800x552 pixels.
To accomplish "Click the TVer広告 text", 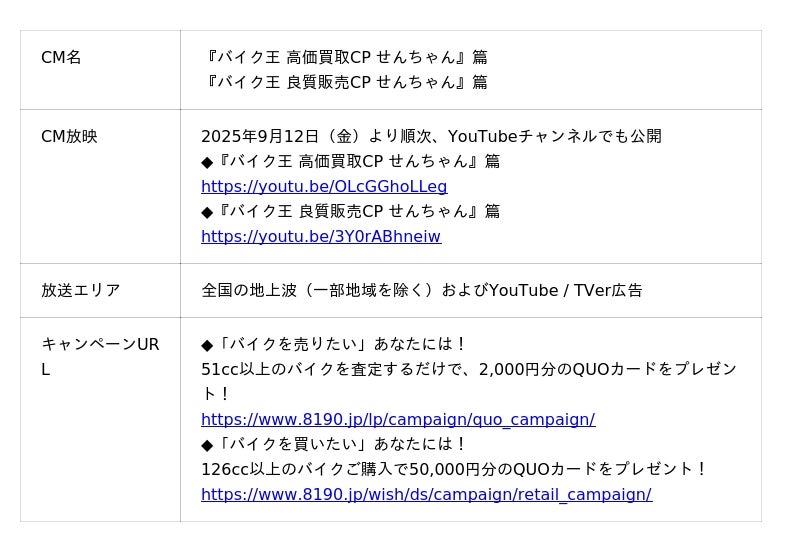I will pos(607,291).
